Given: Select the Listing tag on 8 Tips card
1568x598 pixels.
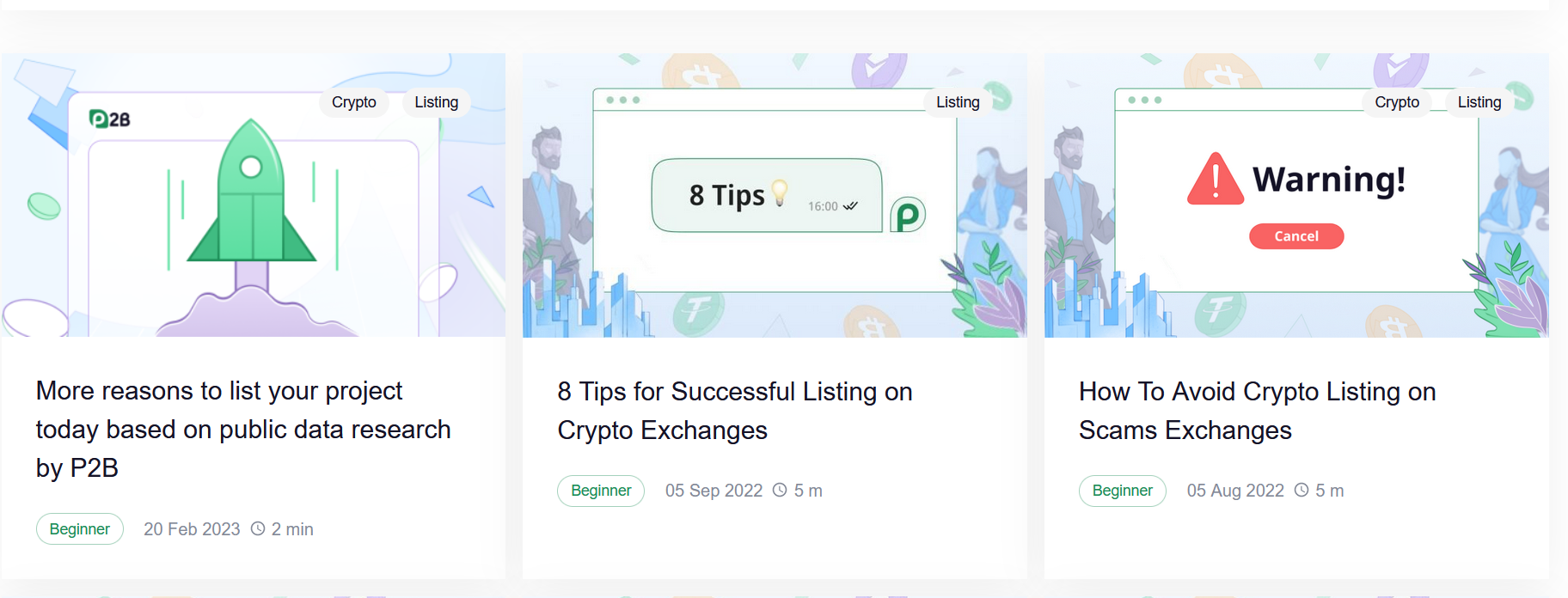Looking at the screenshot, I should point(958,102).
